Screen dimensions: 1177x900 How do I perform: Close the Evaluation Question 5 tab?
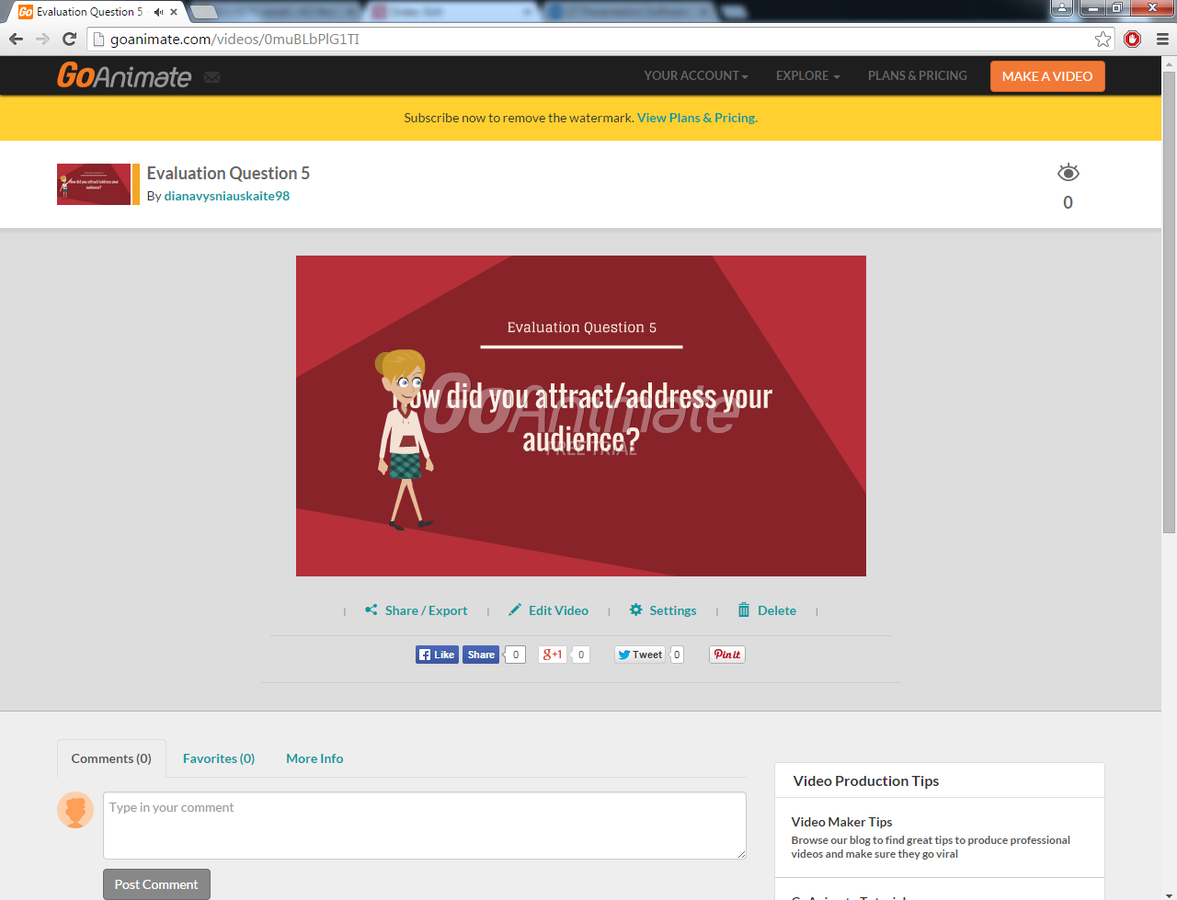tap(174, 12)
